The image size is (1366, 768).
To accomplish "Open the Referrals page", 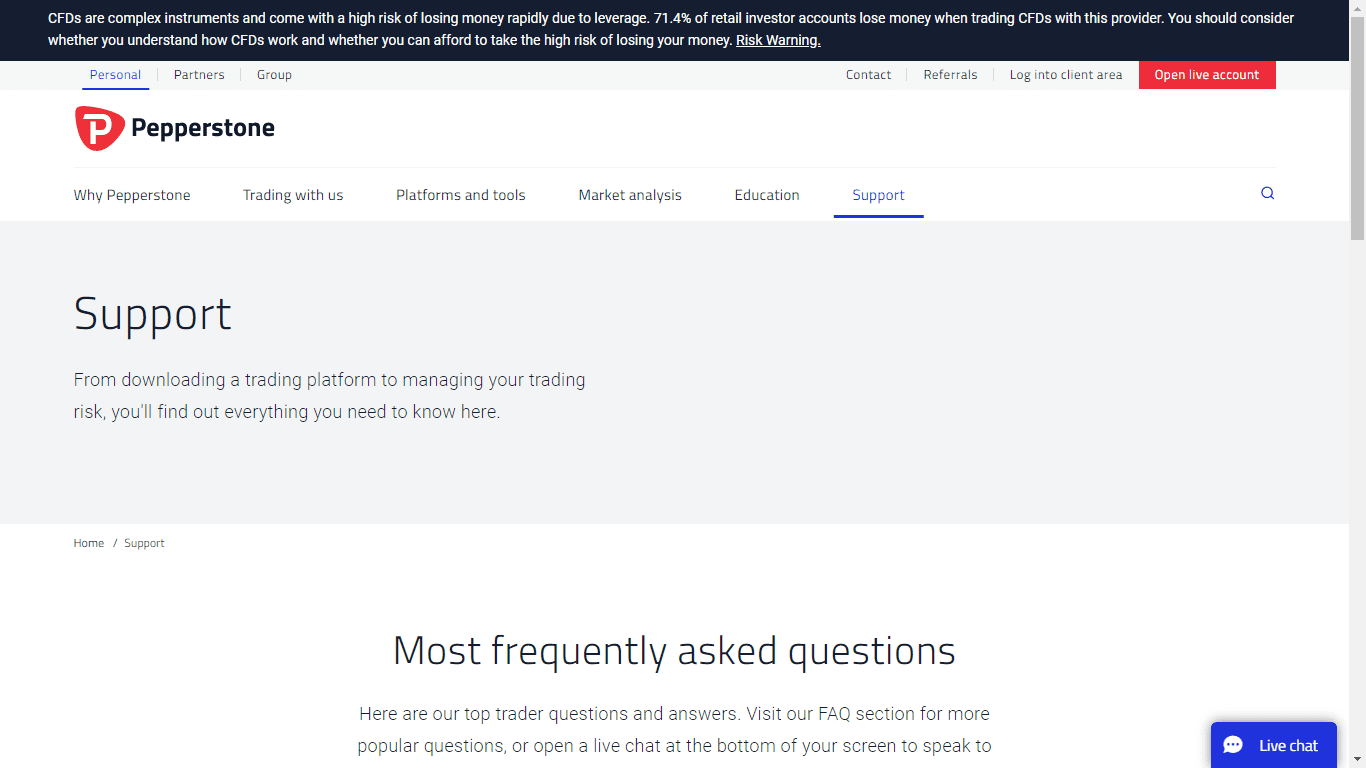I will coord(950,74).
